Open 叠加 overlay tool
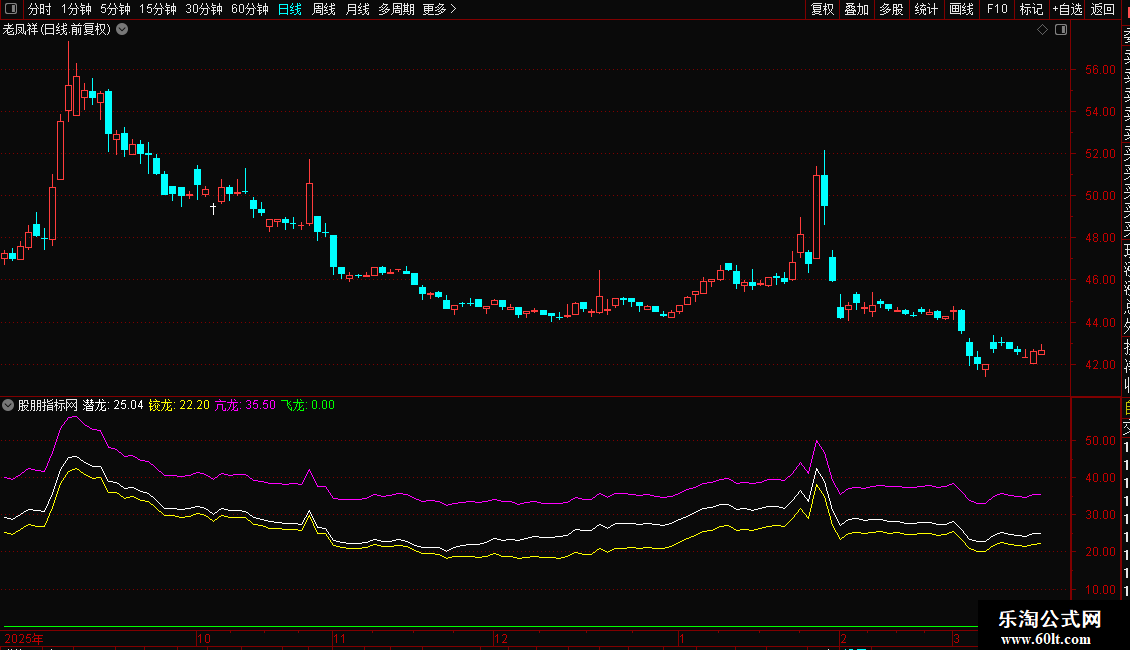Viewport: 1130px width, 650px height. point(856,9)
